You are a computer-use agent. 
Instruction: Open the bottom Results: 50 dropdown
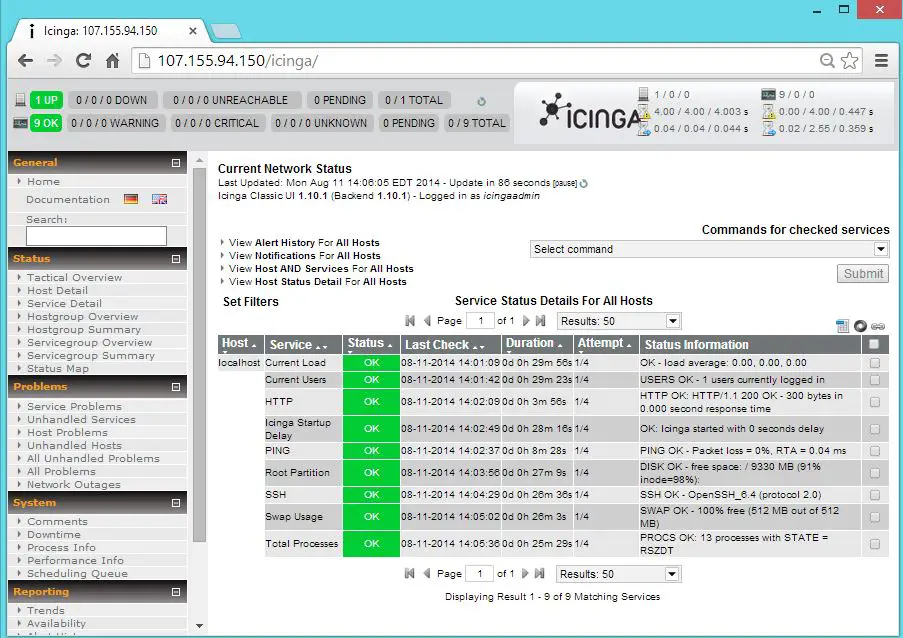pos(619,574)
